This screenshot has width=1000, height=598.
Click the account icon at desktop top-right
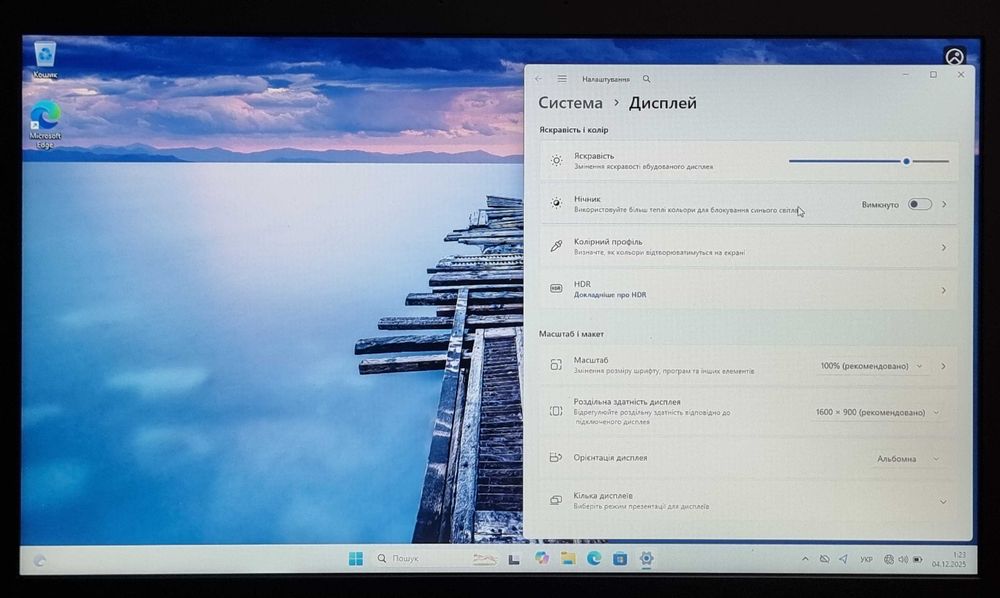pyautogui.click(x=954, y=57)
